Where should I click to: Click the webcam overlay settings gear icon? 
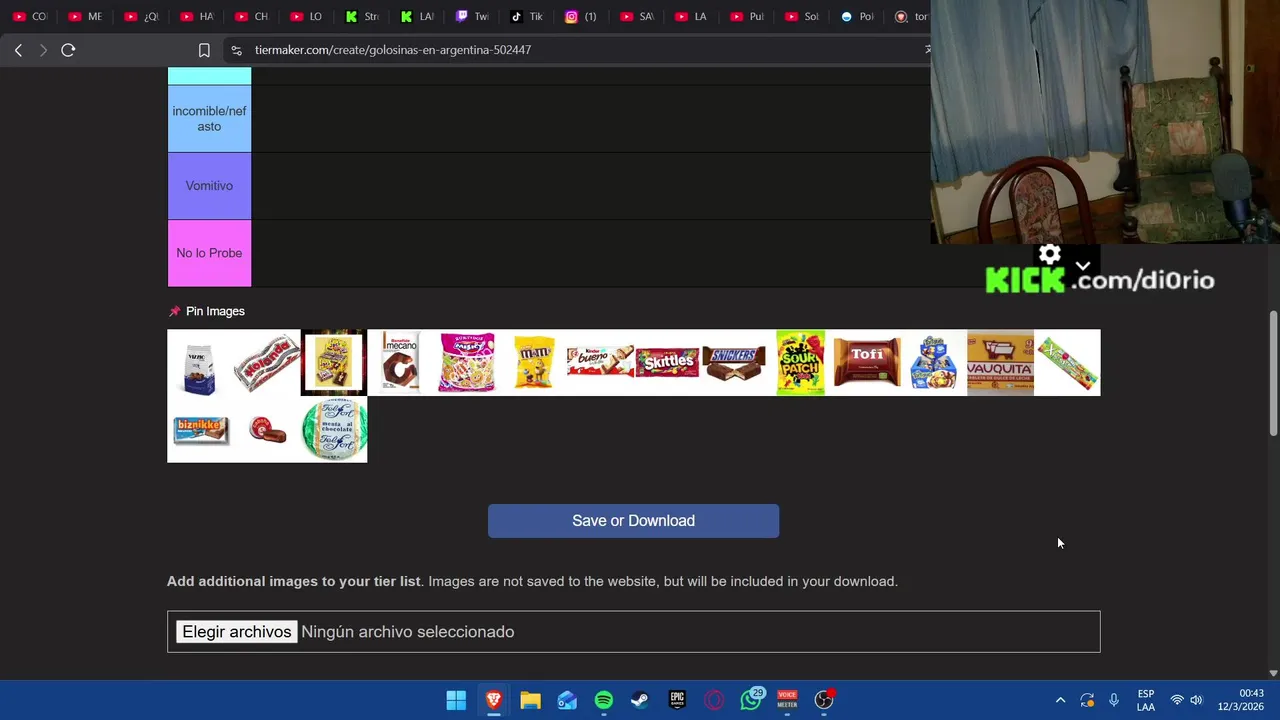(x=1049, y=255)
